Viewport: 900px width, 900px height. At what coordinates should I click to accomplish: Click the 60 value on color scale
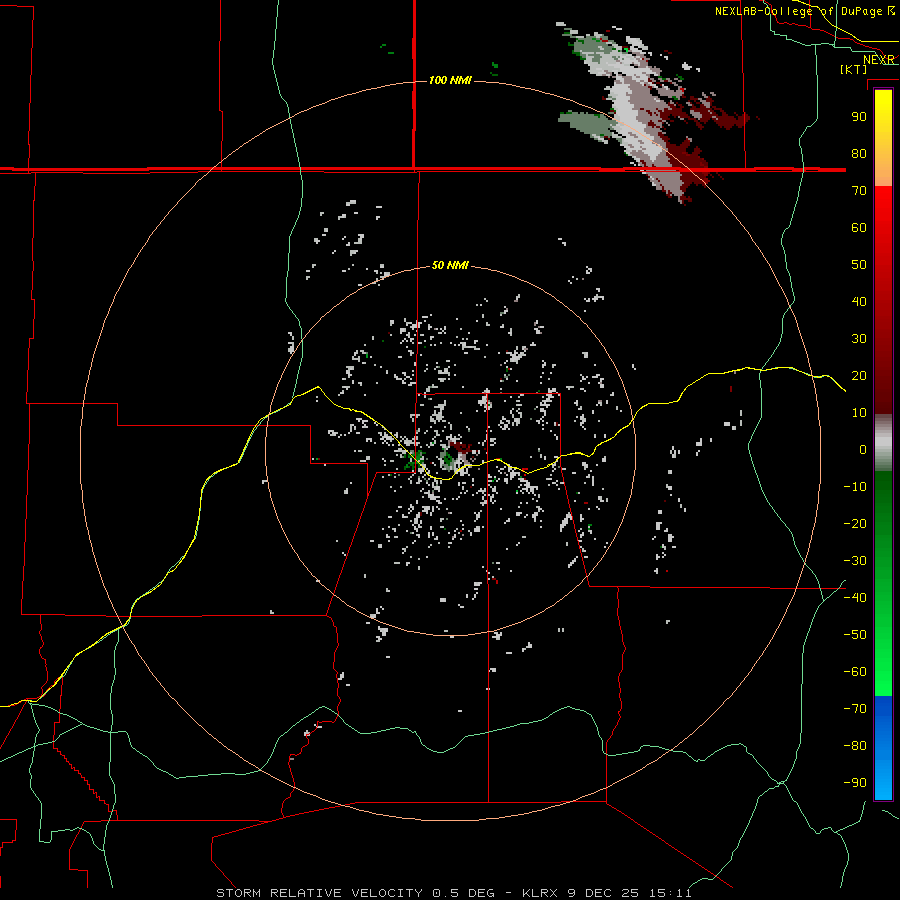coord(859,228)
